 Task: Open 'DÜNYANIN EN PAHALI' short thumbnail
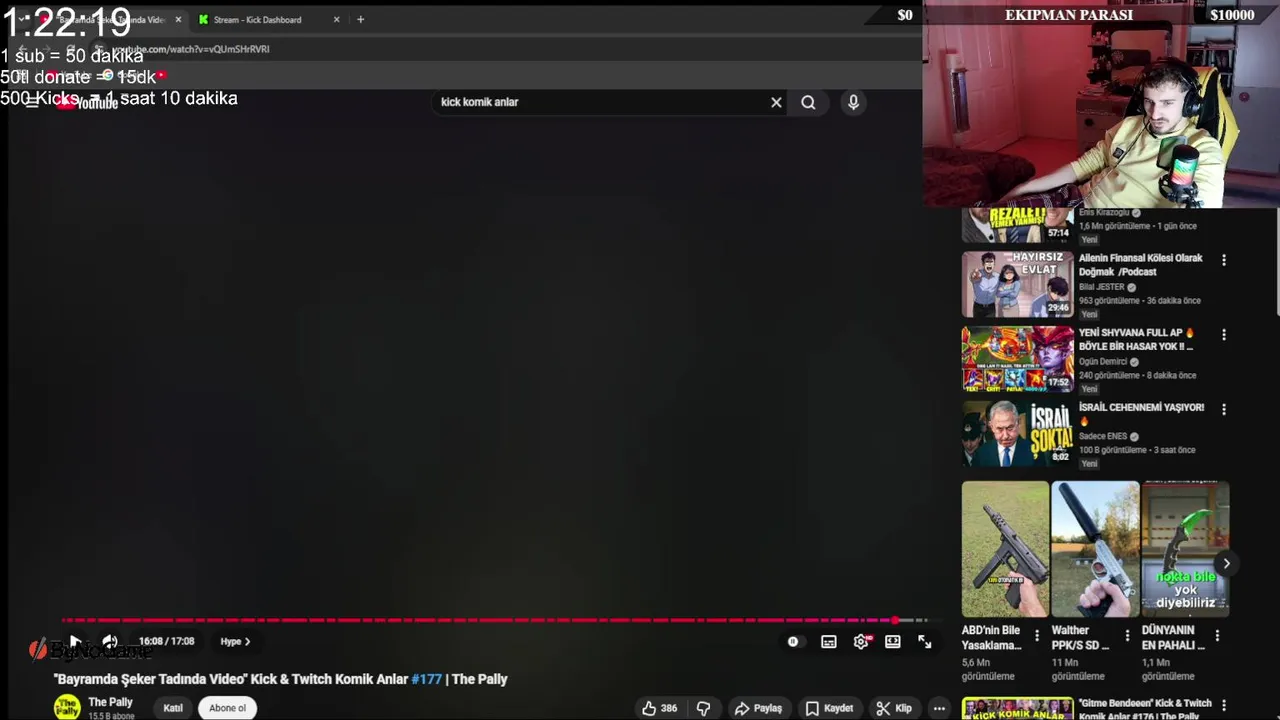pyautogui.click(x=1185, y=549)
